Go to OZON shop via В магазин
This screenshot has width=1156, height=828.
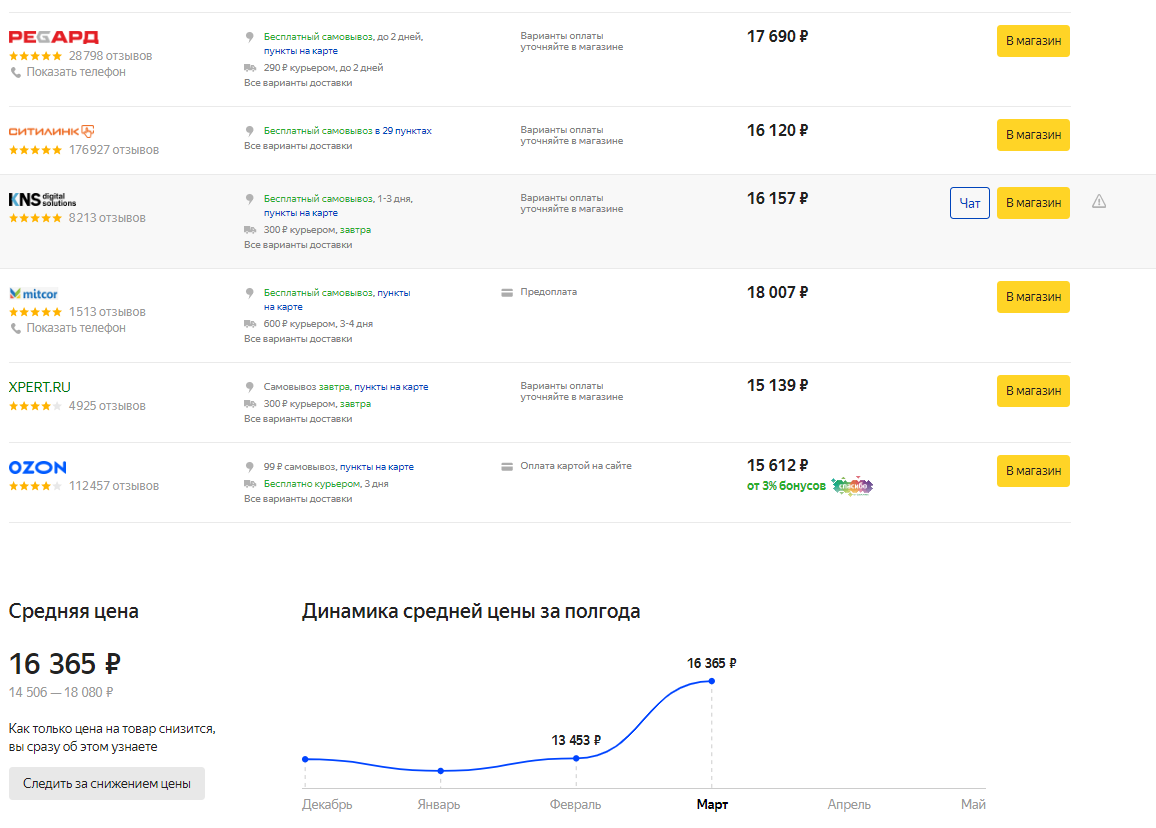[1033, 471]
